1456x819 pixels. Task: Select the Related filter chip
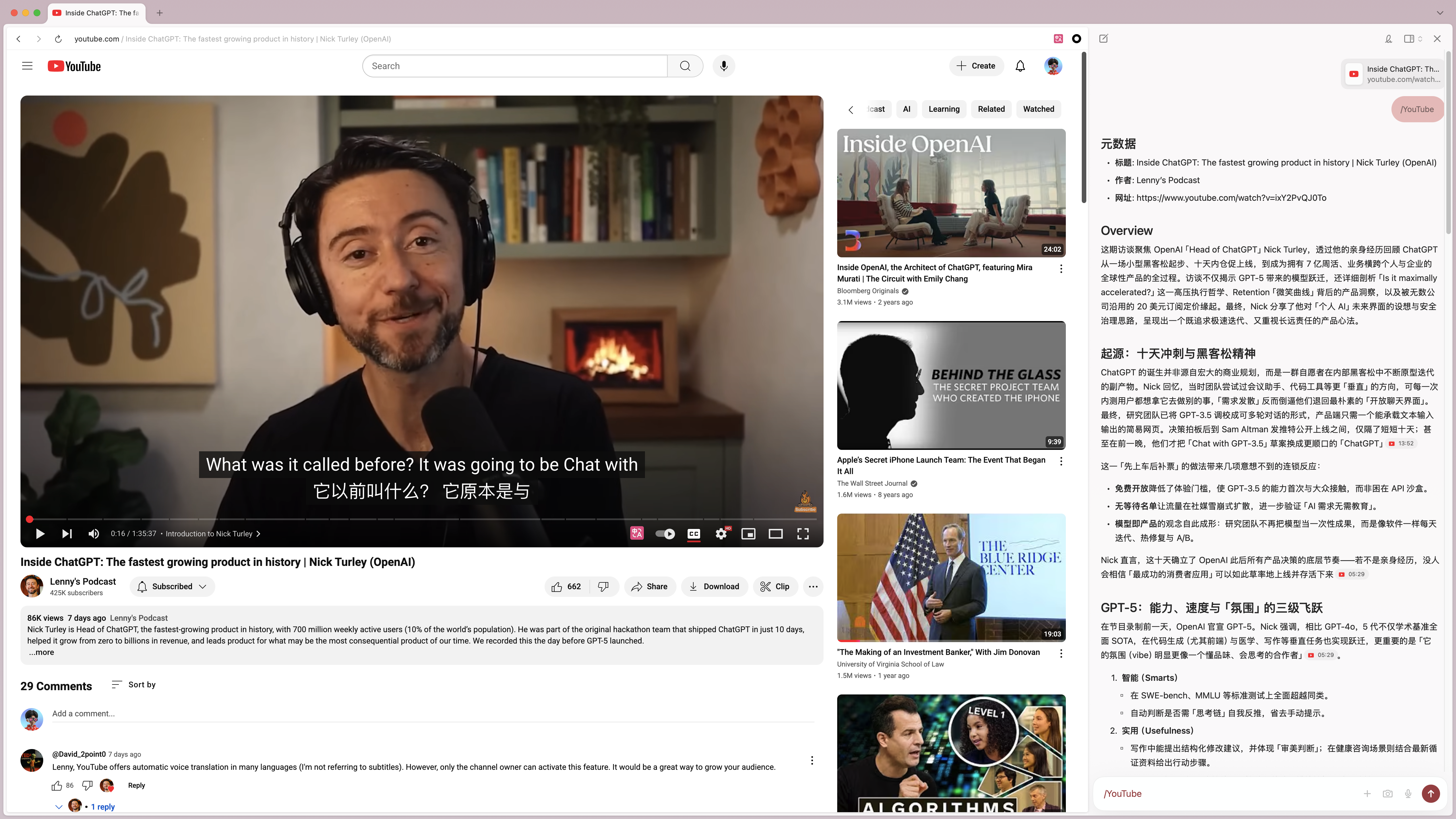[991, 109]
